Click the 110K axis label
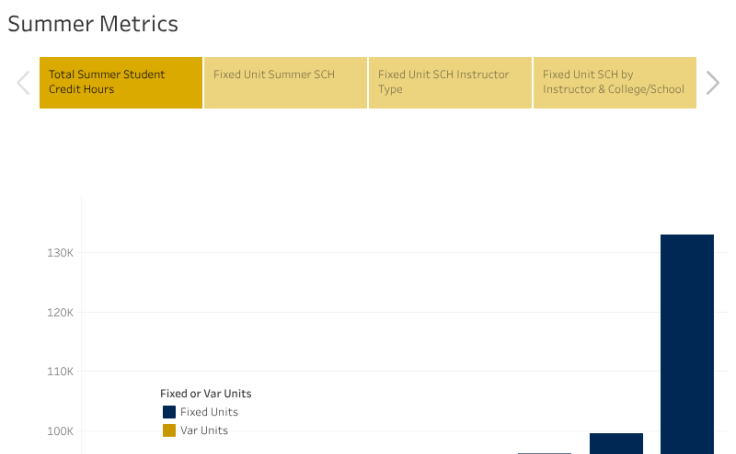Image resolution: width=736 pixels, height=454 pixels. click(x=59, y=372)
